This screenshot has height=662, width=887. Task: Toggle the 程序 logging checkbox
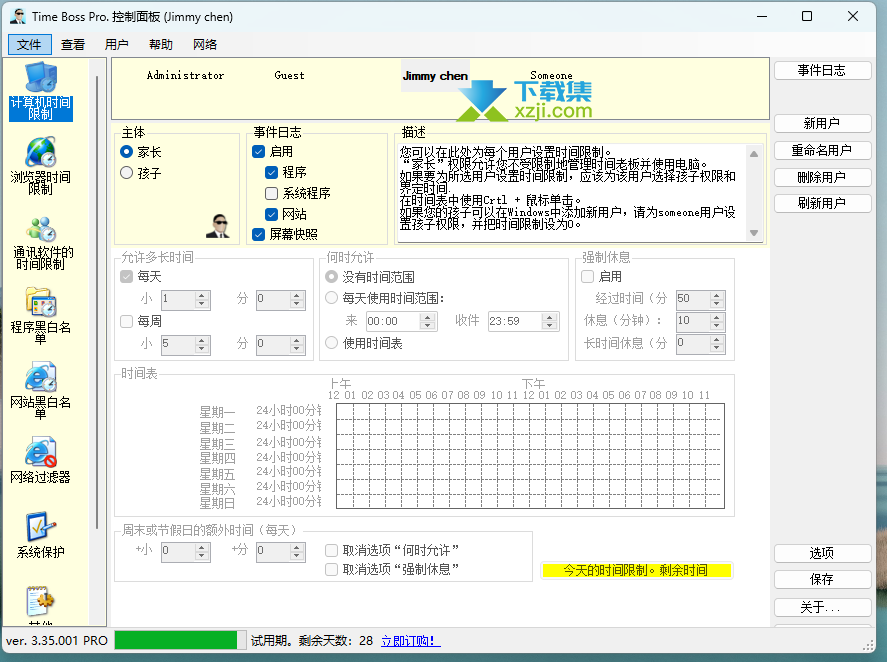272,173
